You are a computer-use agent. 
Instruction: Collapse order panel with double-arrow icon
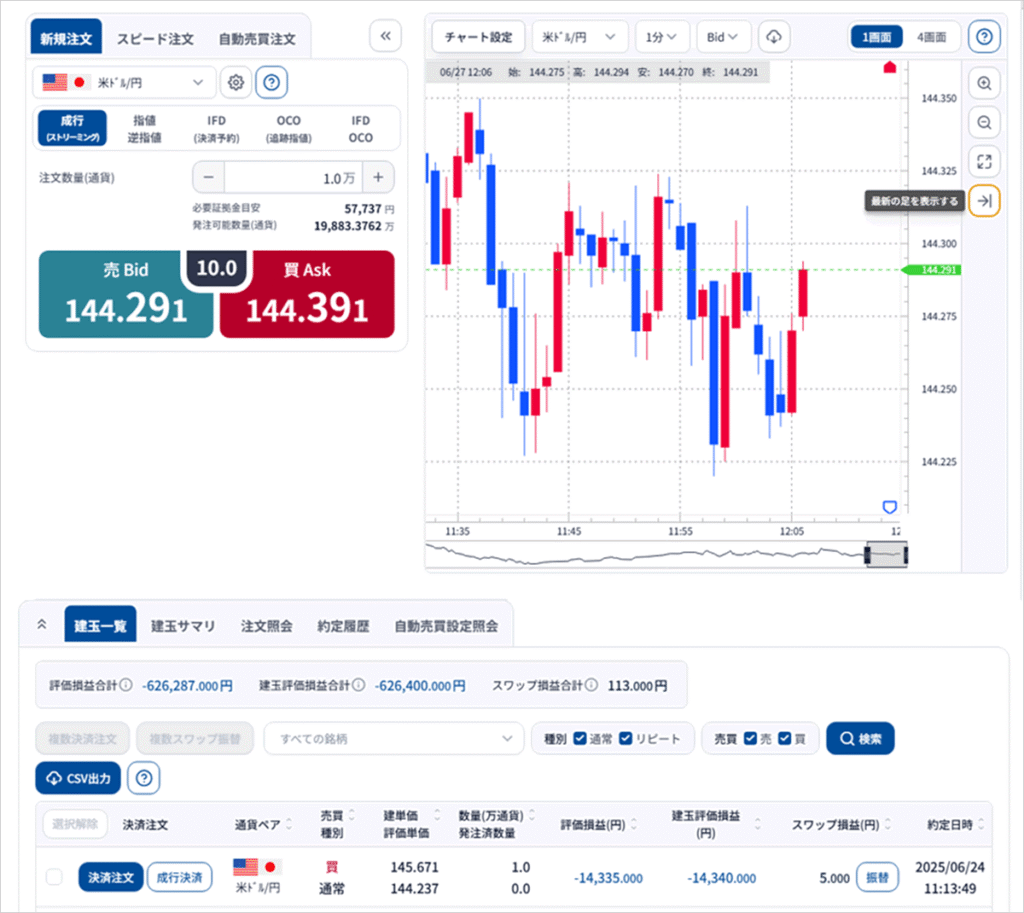point(385,37)
